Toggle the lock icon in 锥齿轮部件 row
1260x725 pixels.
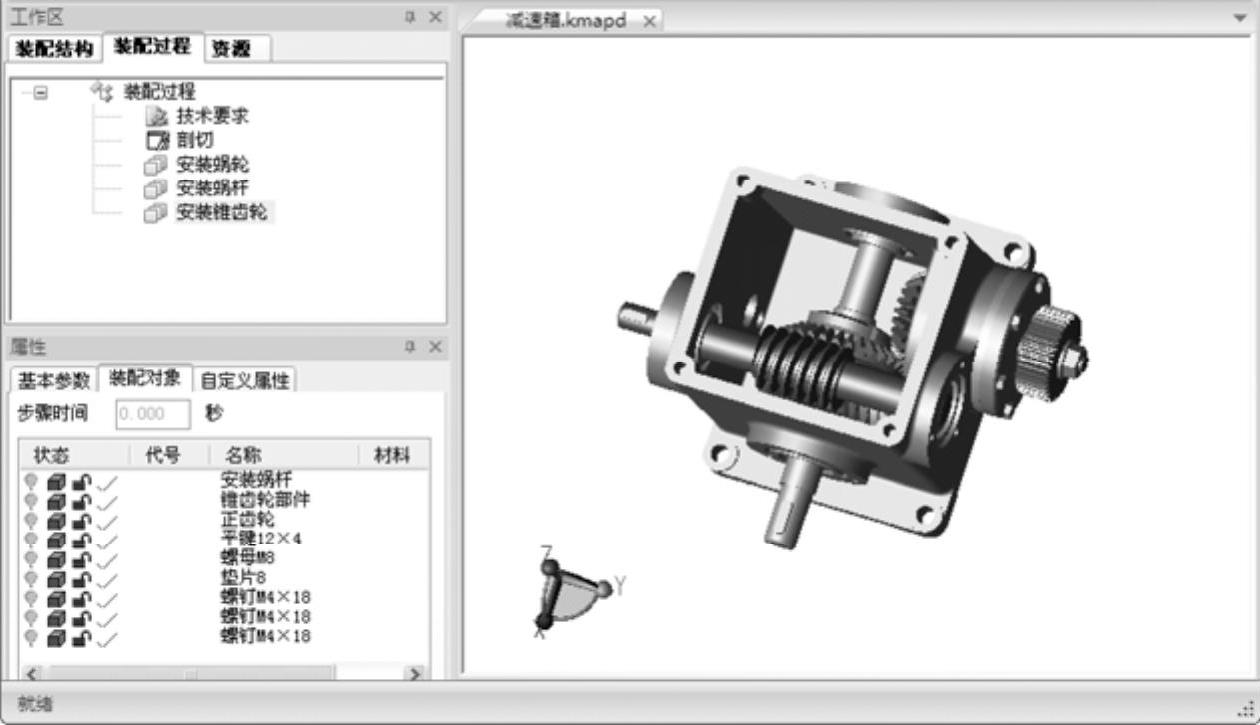click(82, 500)
